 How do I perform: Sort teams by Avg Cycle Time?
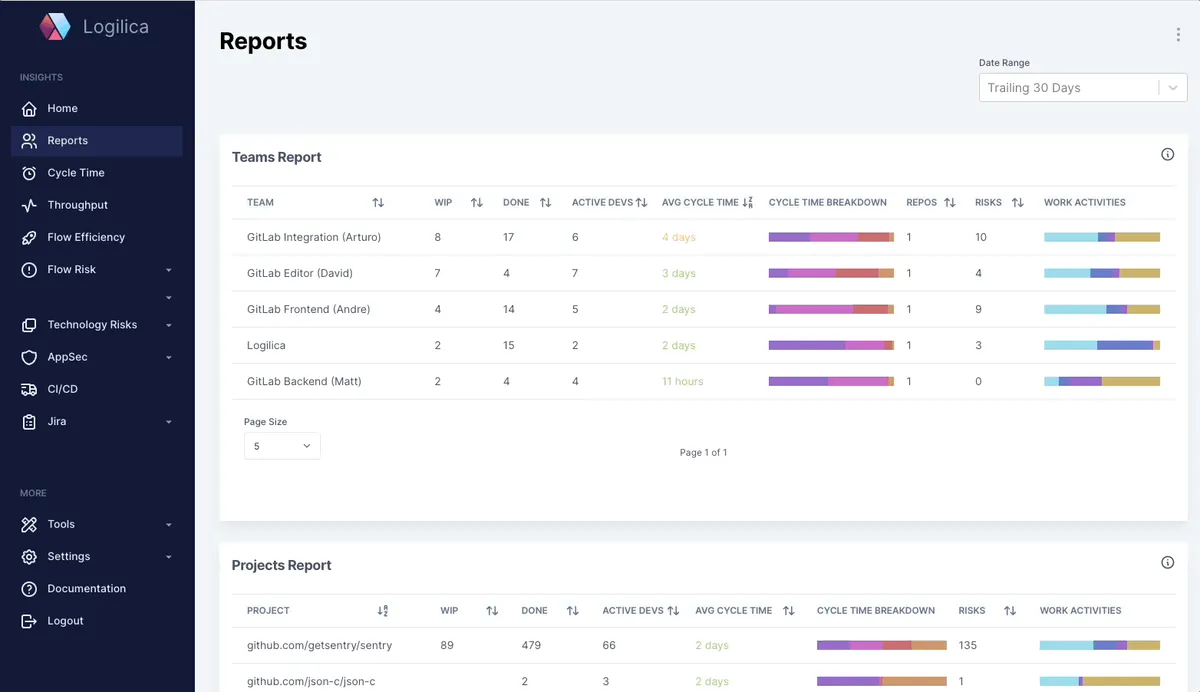click(x=747, y=203)
